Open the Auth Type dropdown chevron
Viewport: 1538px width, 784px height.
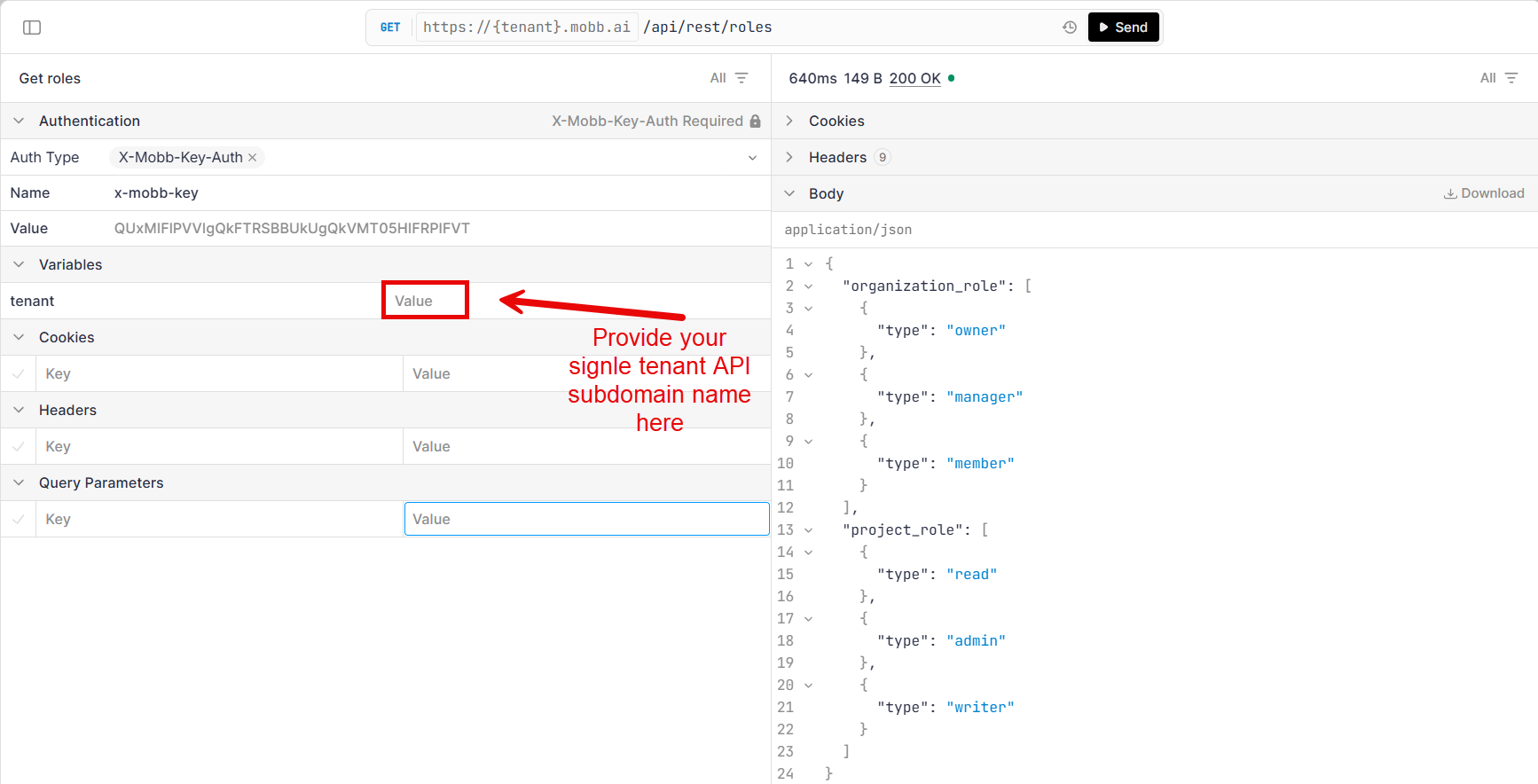click(752, 158)
